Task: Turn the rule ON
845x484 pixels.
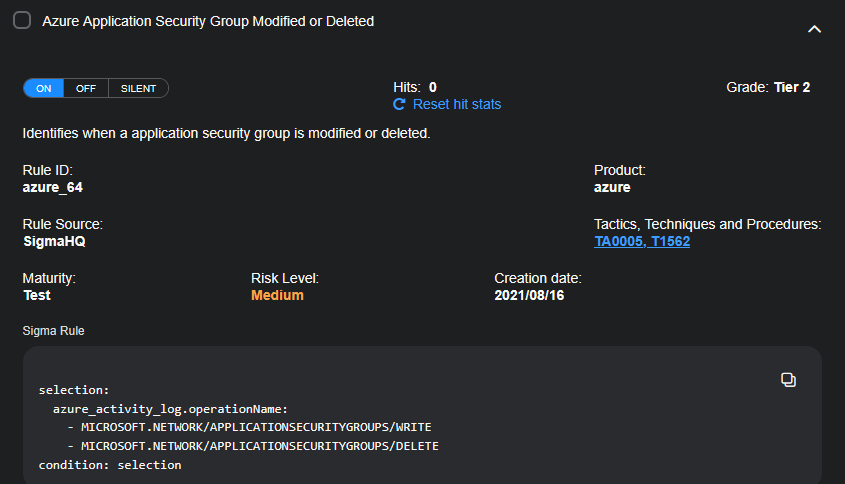Action: pos(44,88)
